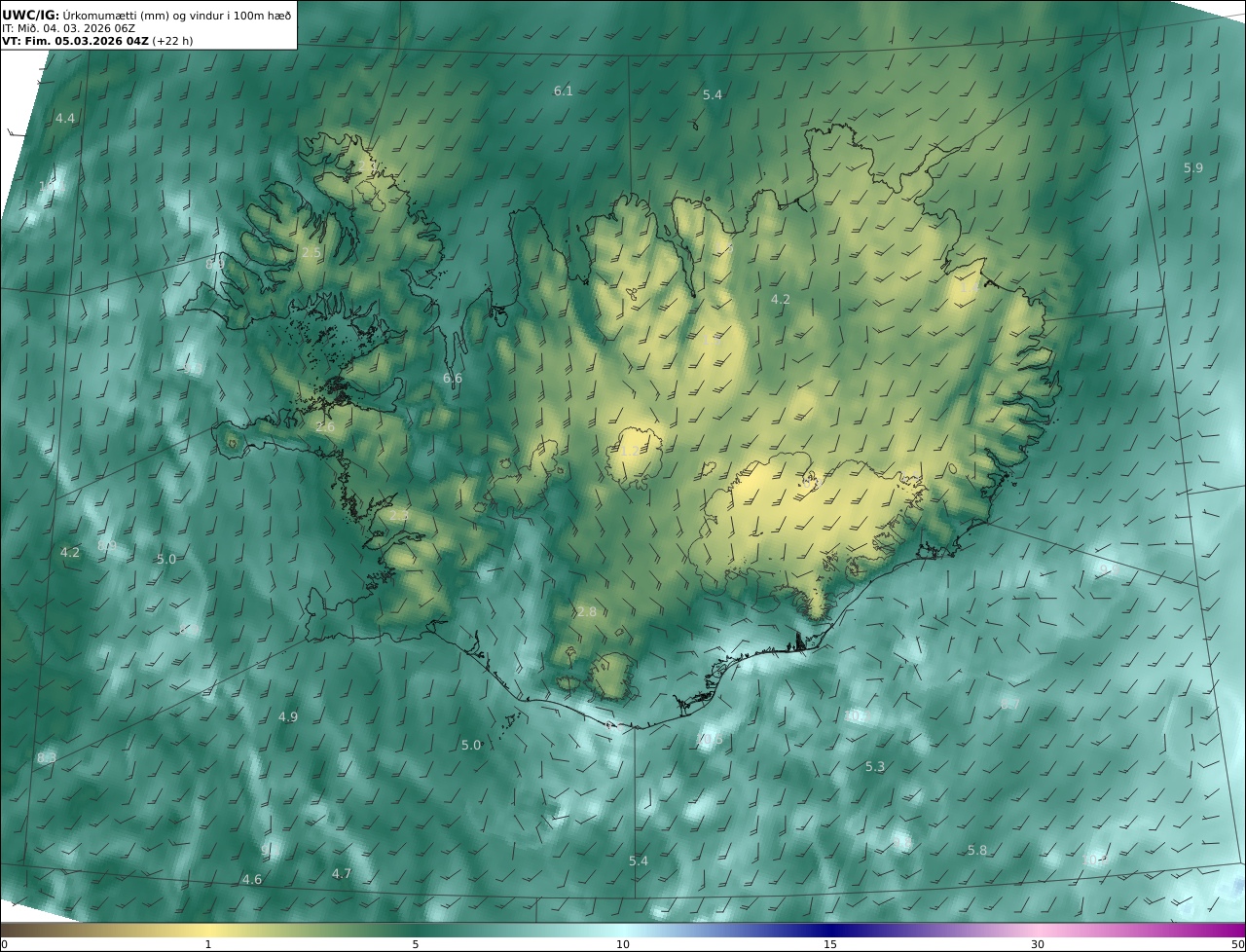Screen dimensions: 1246x952
Task: Click the '0' tick label on the color scale
Action: coord(4,945)
